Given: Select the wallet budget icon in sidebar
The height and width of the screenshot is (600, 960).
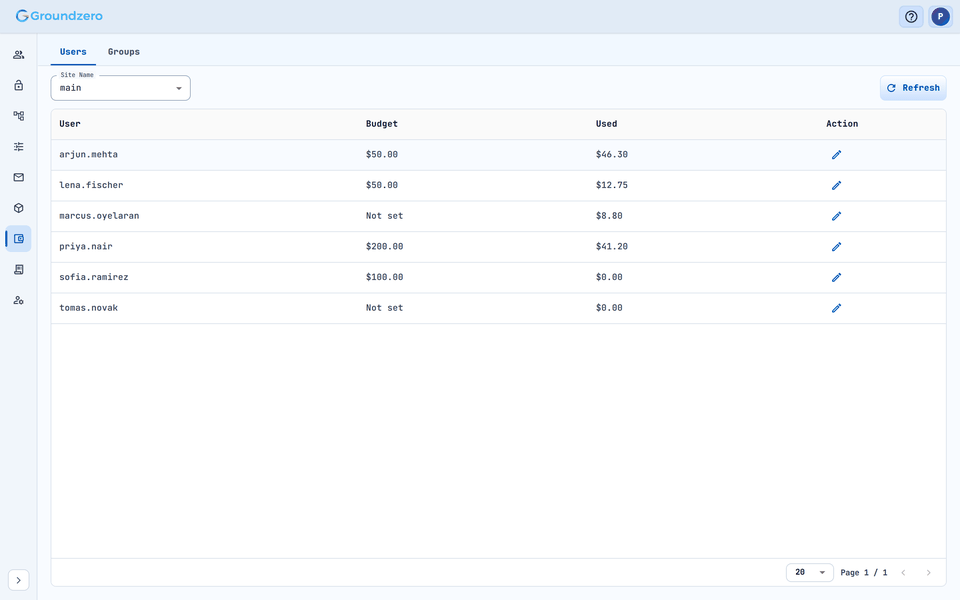Looking at the screenshot, I should tap(18, 238).
